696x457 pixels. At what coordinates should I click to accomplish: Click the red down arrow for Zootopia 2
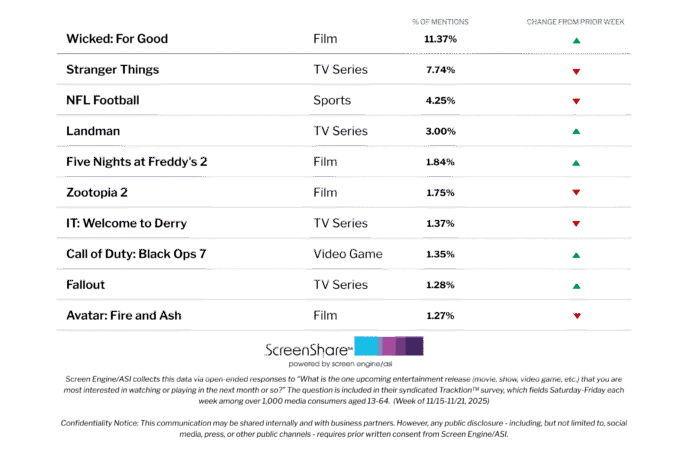[576, 193]
